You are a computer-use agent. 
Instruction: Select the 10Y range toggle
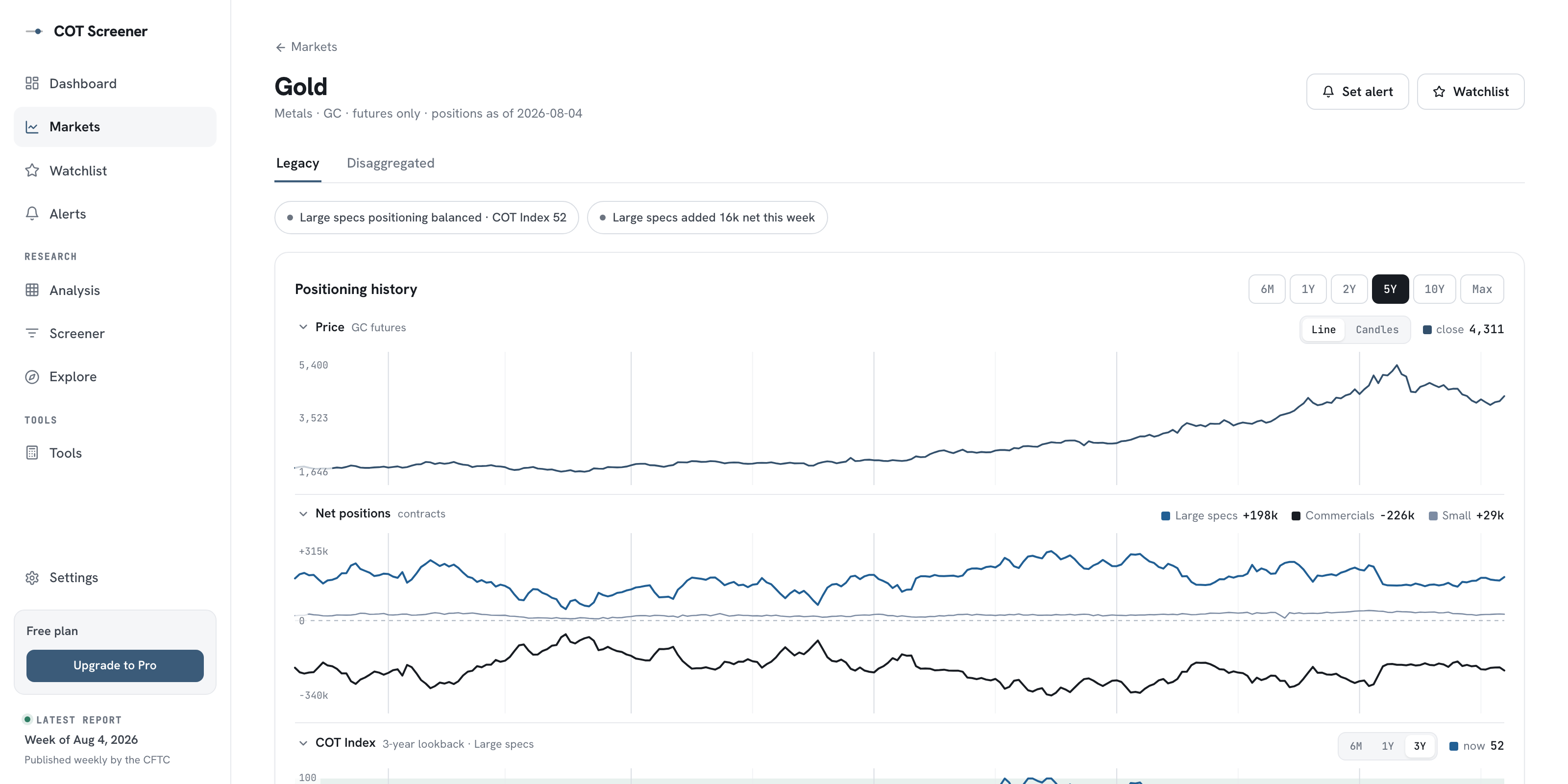point(1434,289)
